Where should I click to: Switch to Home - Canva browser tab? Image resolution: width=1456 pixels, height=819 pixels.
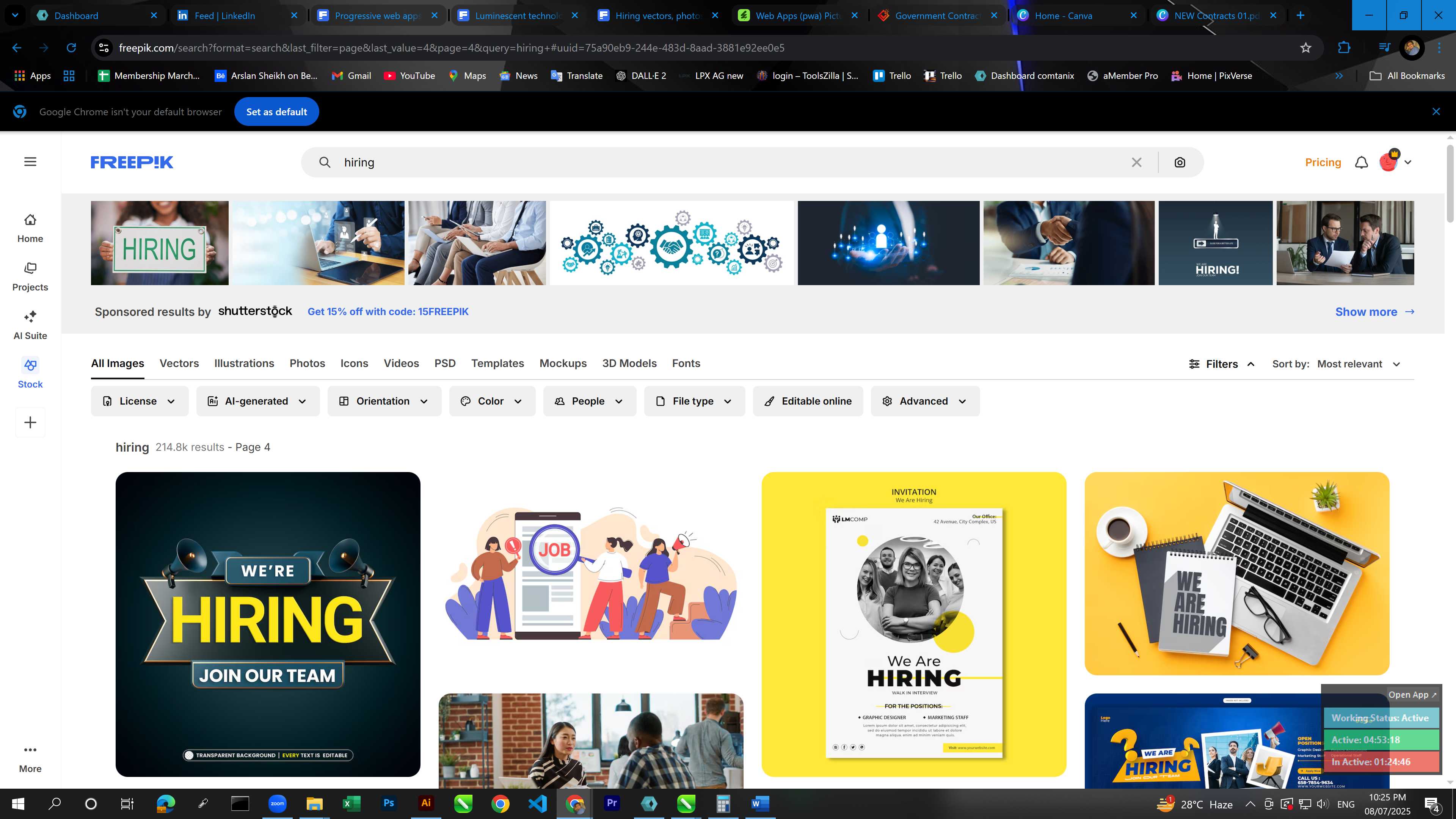(x=1077, y=15)
